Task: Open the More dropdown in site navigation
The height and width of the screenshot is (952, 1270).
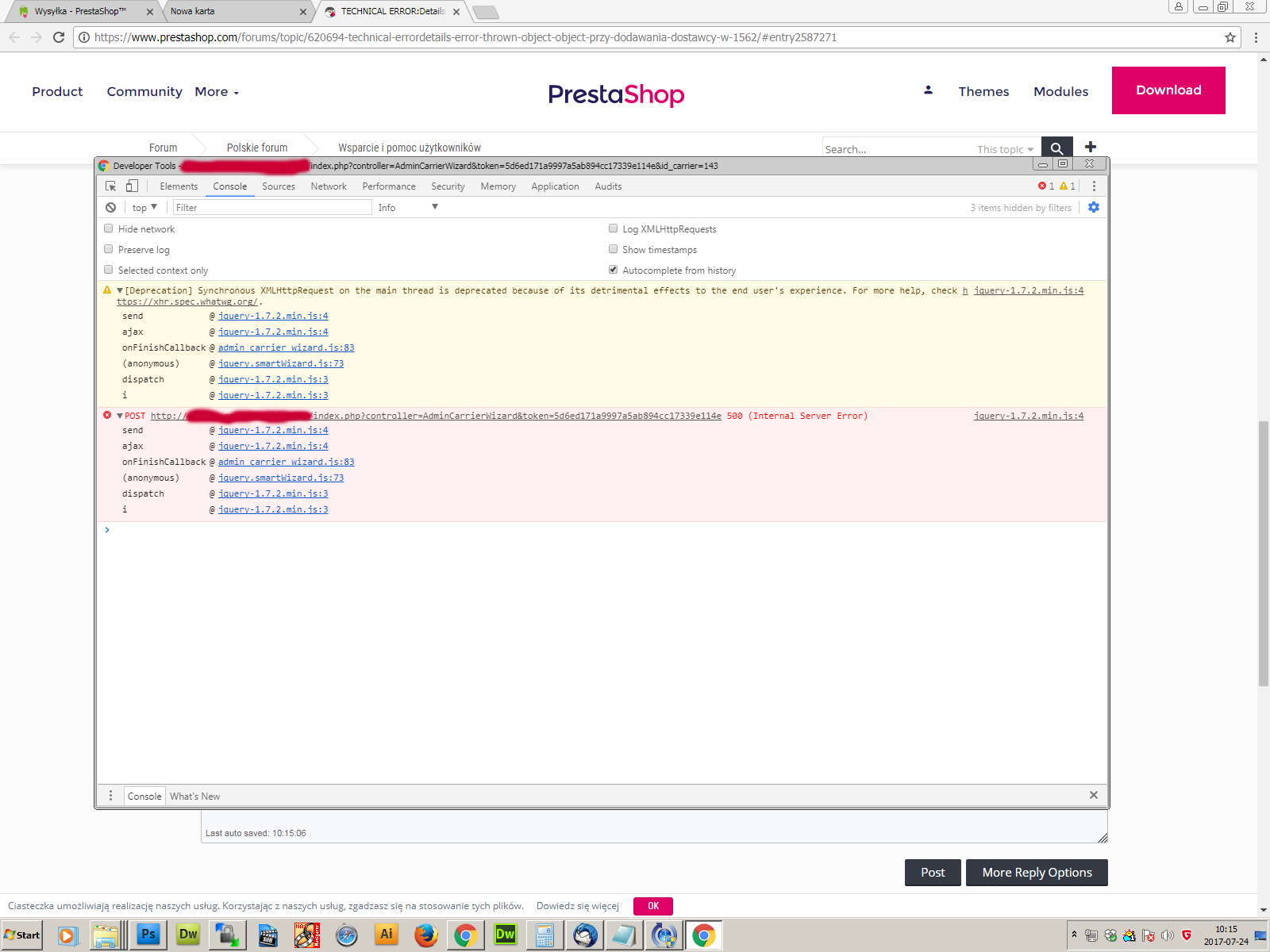Action: point(217,92)
